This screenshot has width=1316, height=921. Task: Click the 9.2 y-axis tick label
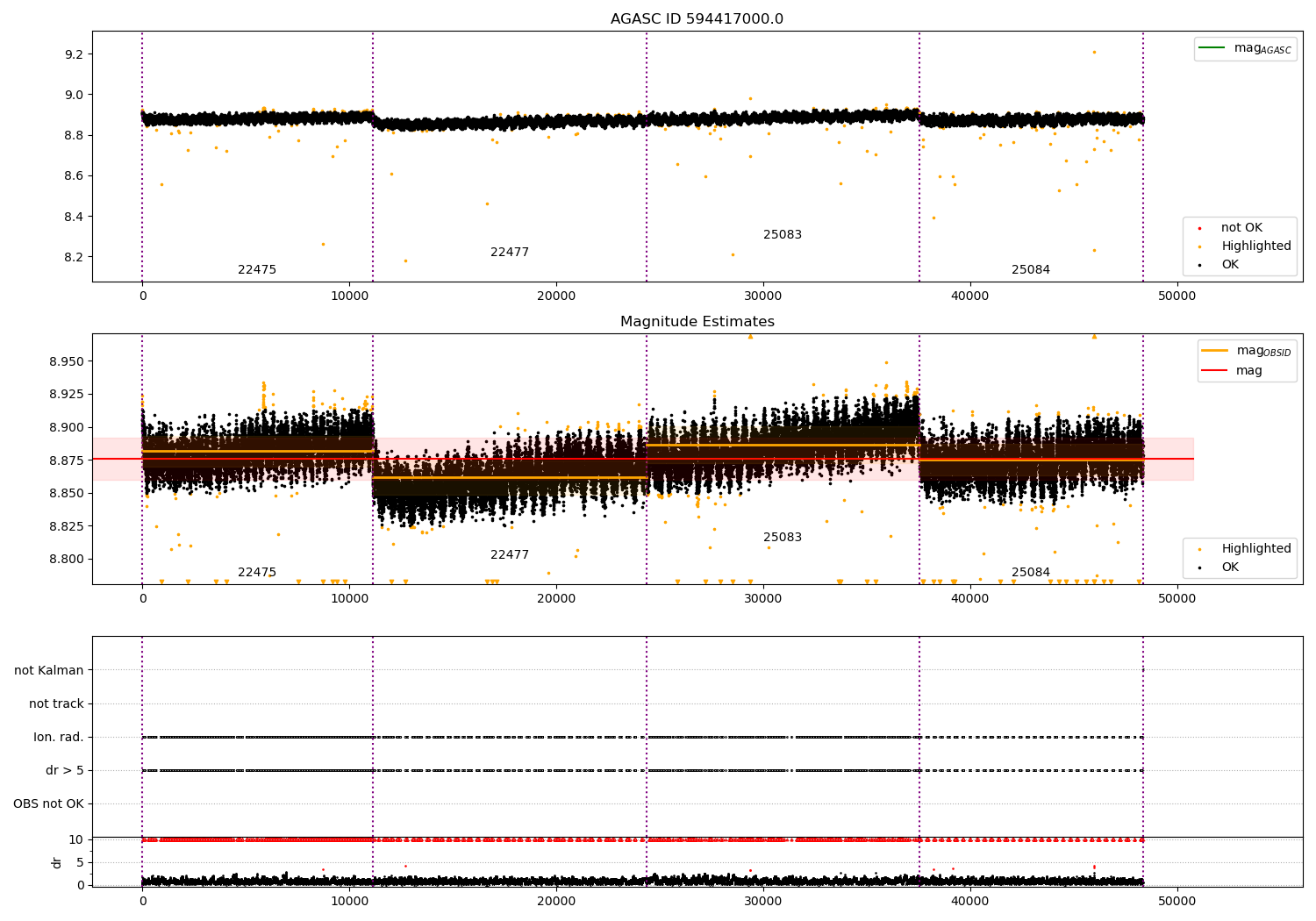tap(74, 54)
